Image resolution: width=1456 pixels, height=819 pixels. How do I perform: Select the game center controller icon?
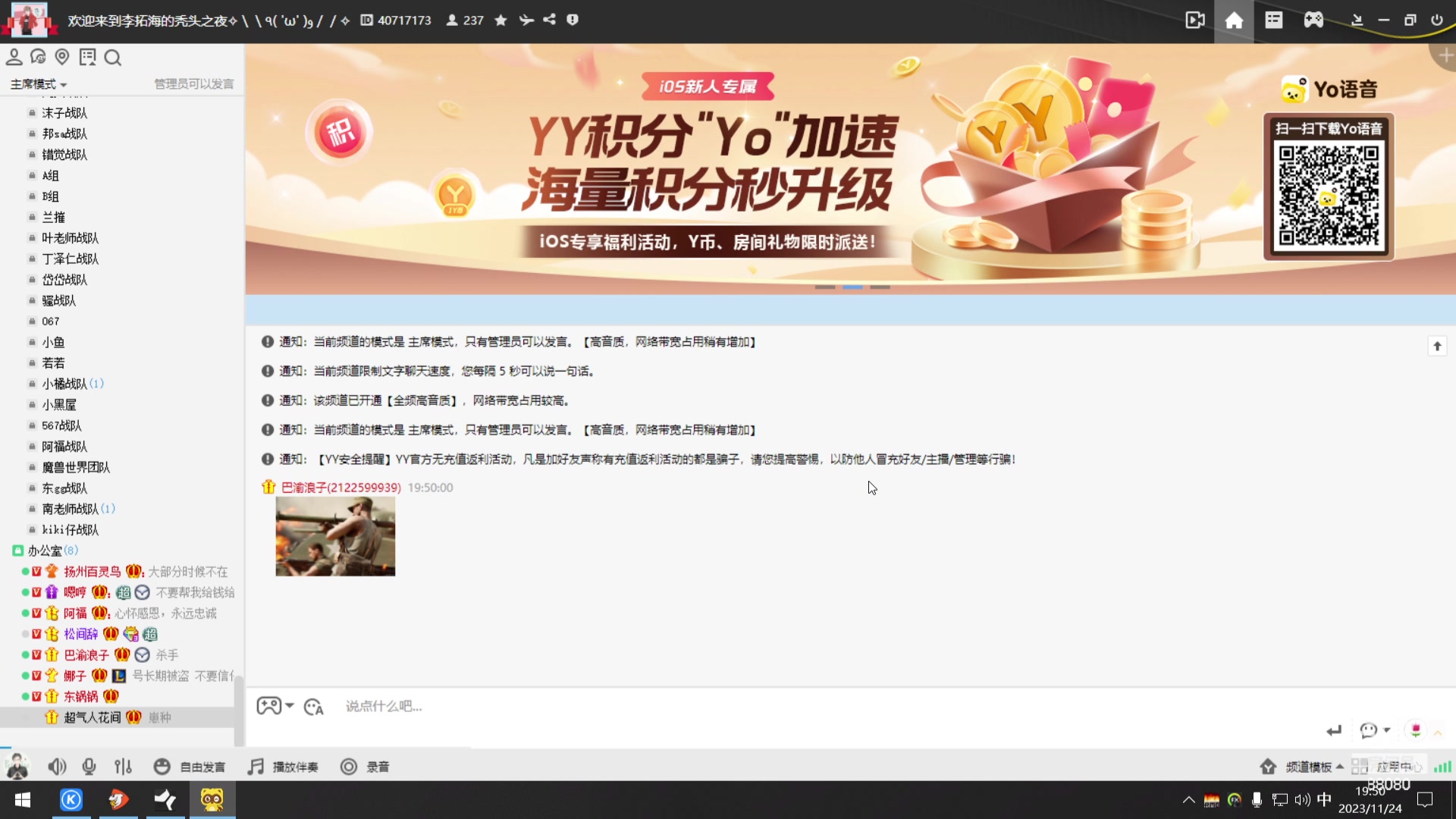click(1314, 20)
